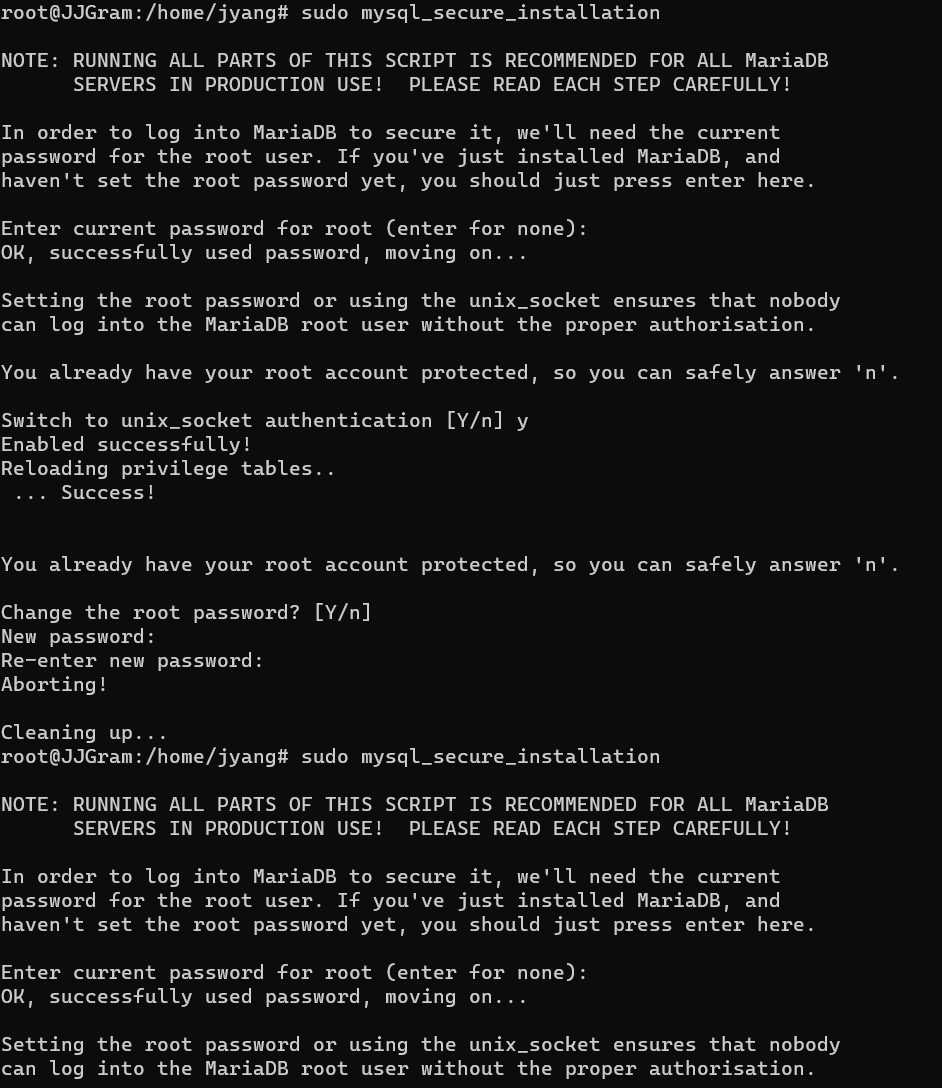Click the second 'Enter current password for root' prompt
This screenshot has height=1088, width=942.
coord(294,973)
